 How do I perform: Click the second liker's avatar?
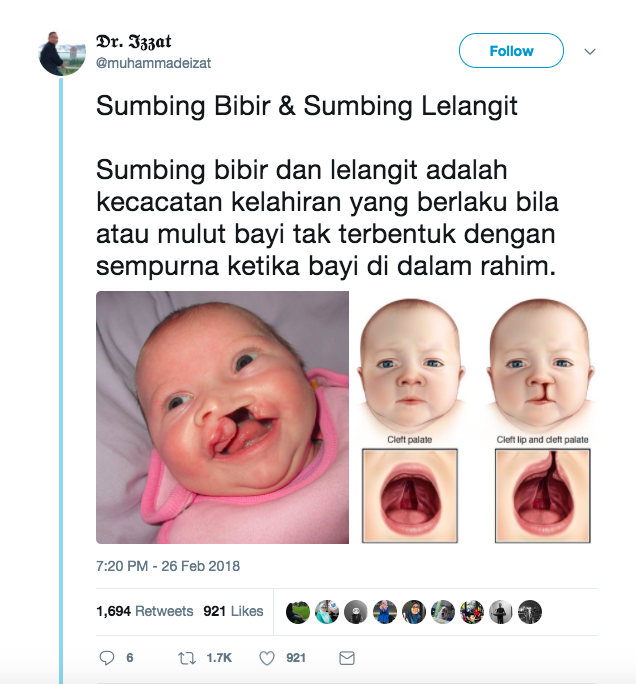pyautogui.click(x=327, y=612)
